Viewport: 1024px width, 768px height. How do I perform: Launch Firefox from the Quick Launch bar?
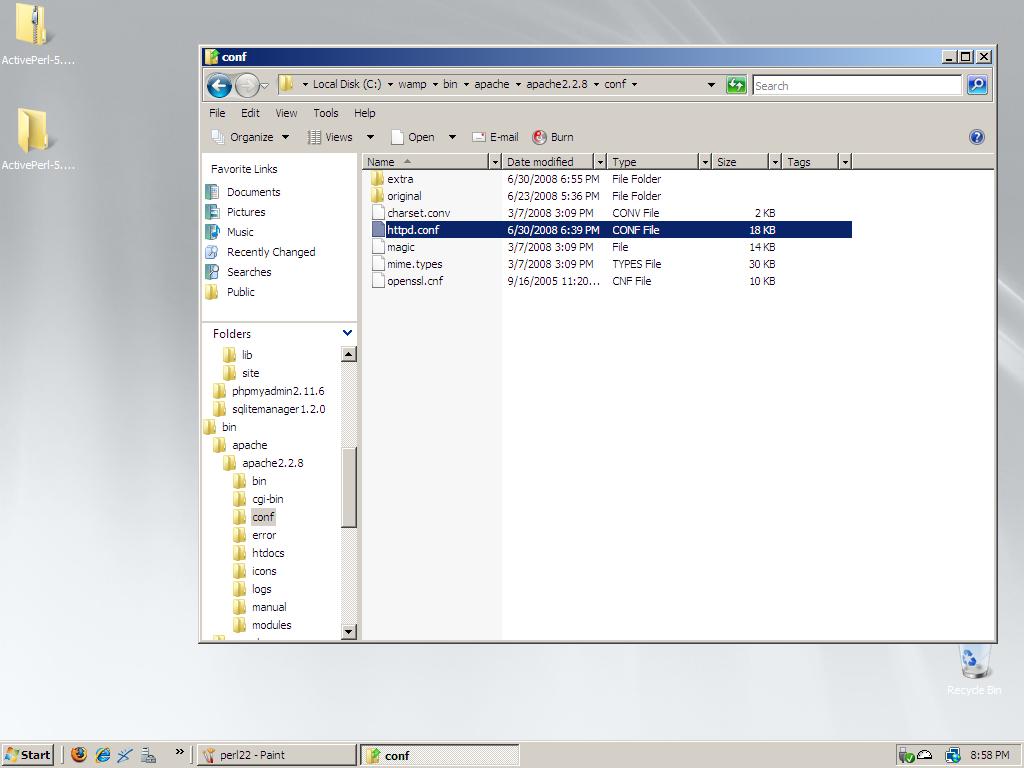(x=79, y=755)
